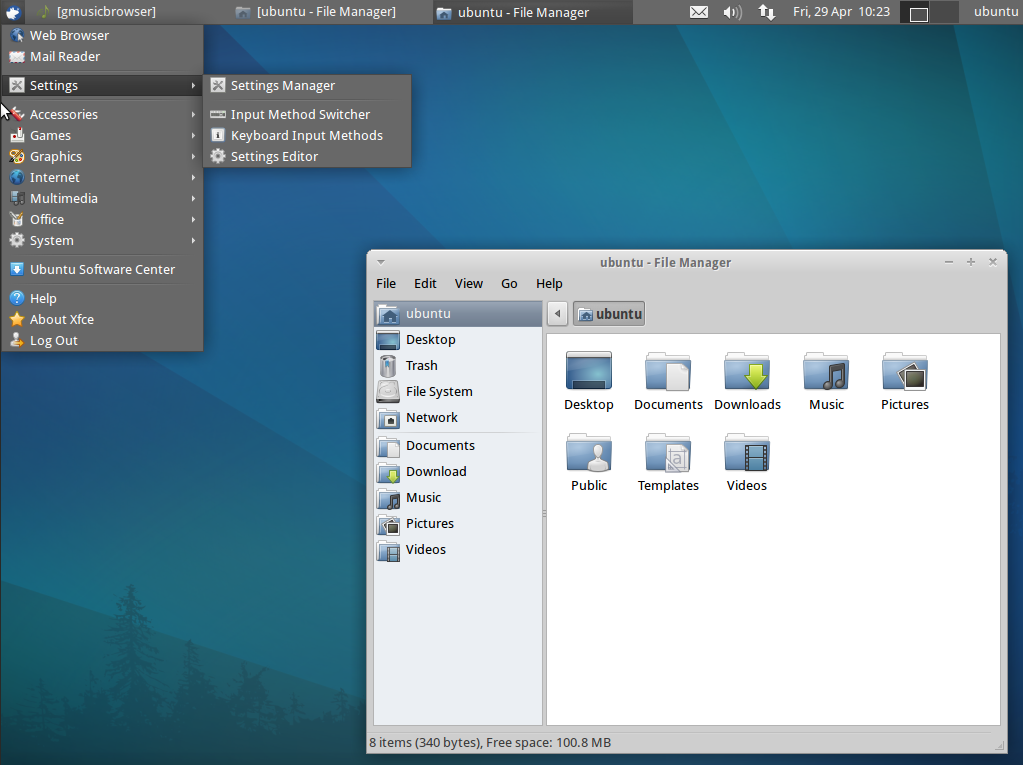
Task: Open File System in the sidebar
Action: [458, 392]
